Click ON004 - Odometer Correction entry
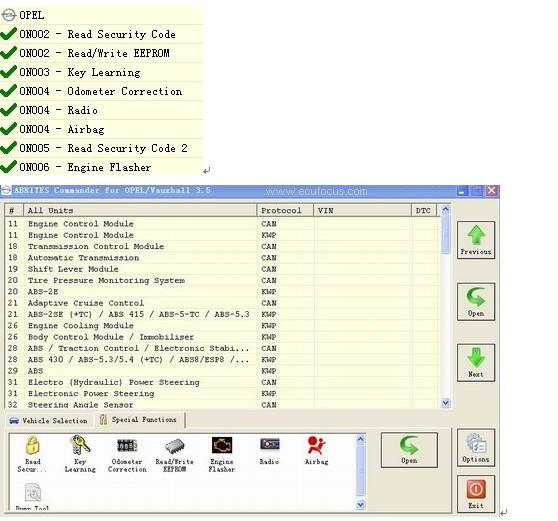The height and width of the screenshot is (521, 558). pyautogui.click(x=101, y=91)
